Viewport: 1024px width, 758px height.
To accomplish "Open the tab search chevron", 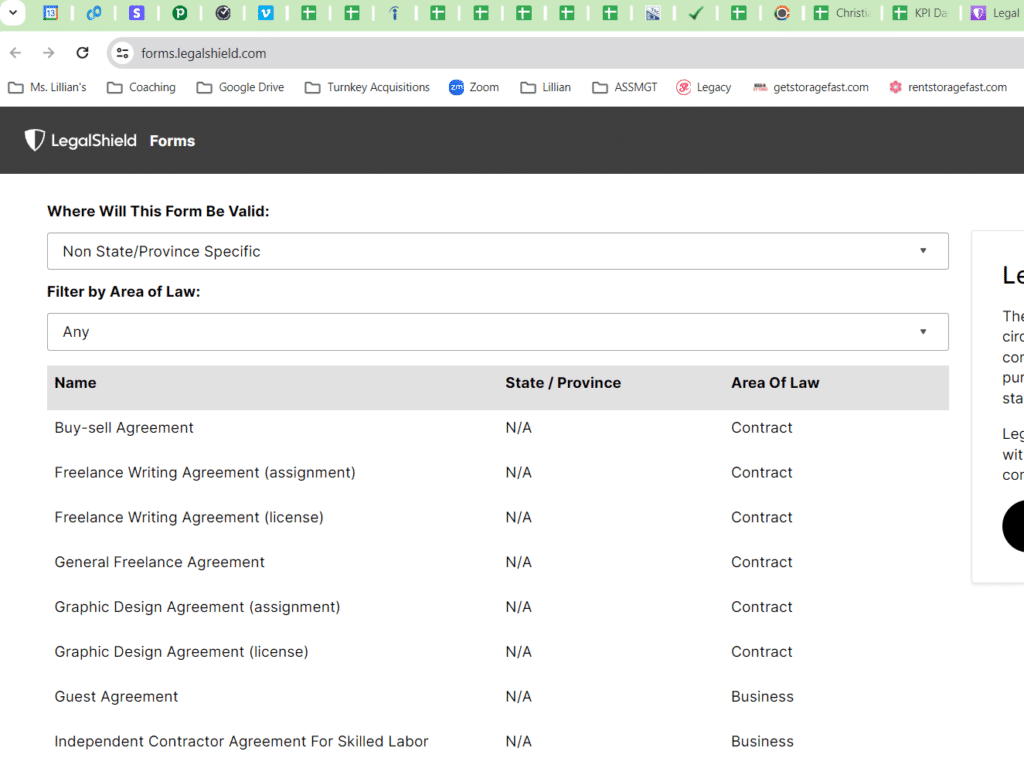I will pyautogui.click(x=14, y=13).
